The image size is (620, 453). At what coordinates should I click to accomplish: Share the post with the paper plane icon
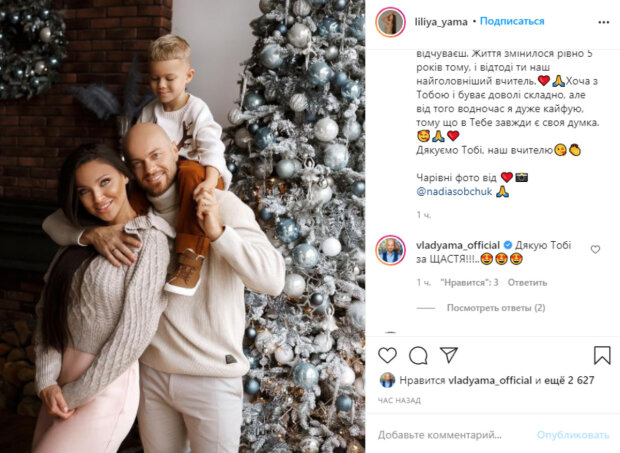pyautogui.click(x=449, y=355)
